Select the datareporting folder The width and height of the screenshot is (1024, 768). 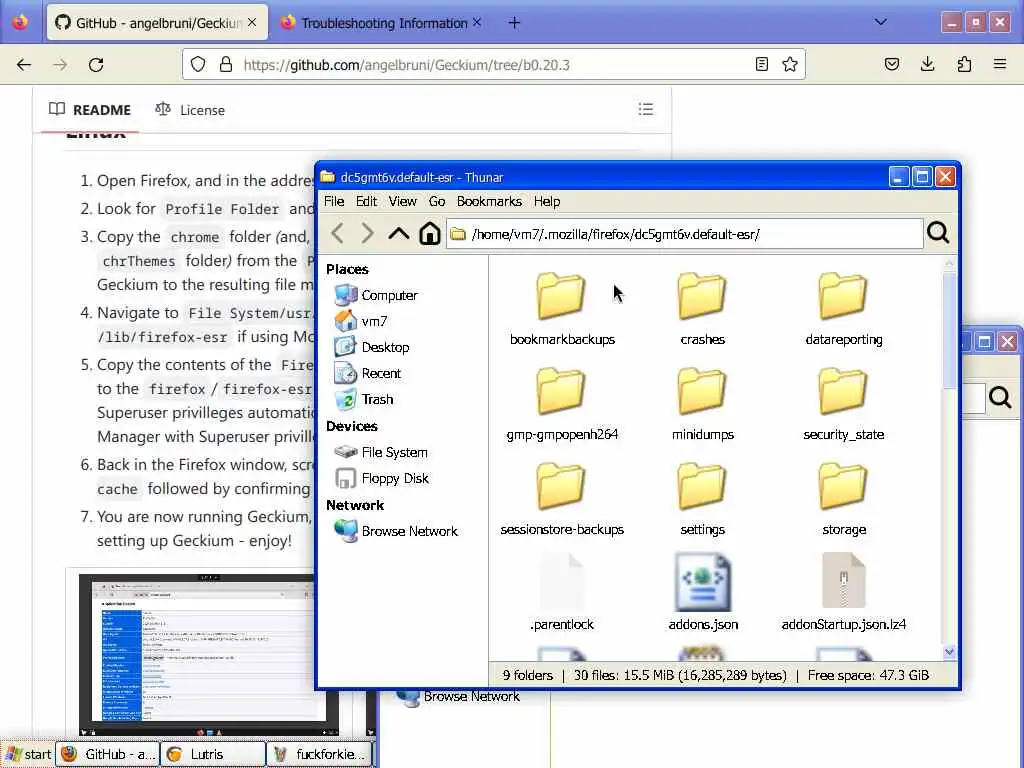point(843,308)
